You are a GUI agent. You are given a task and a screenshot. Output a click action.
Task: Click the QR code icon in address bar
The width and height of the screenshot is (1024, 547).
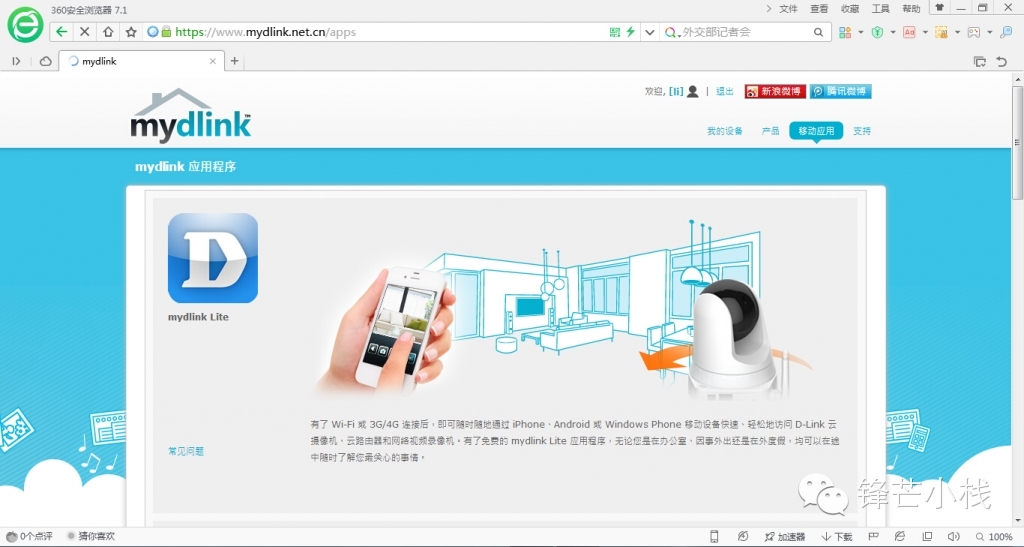[615, 32]
